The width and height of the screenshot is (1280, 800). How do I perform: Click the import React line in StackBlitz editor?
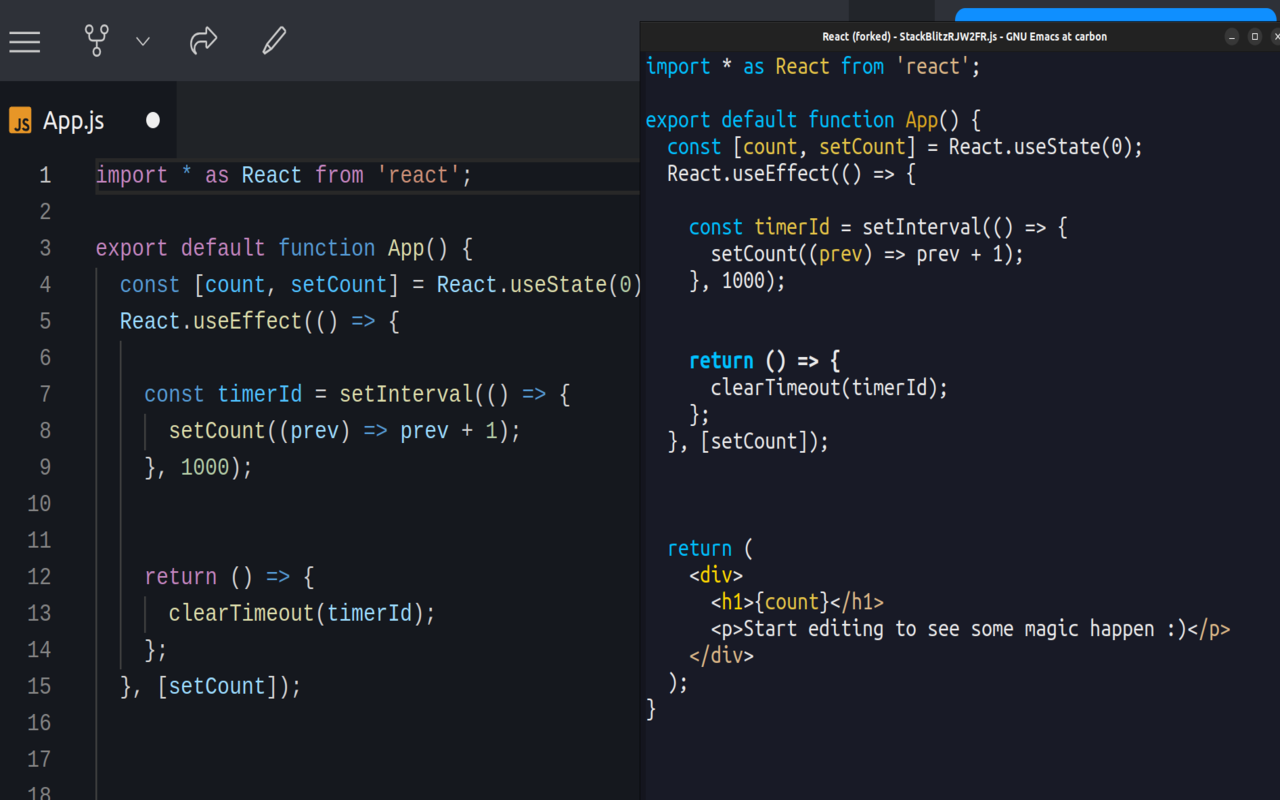pos(283,176)
